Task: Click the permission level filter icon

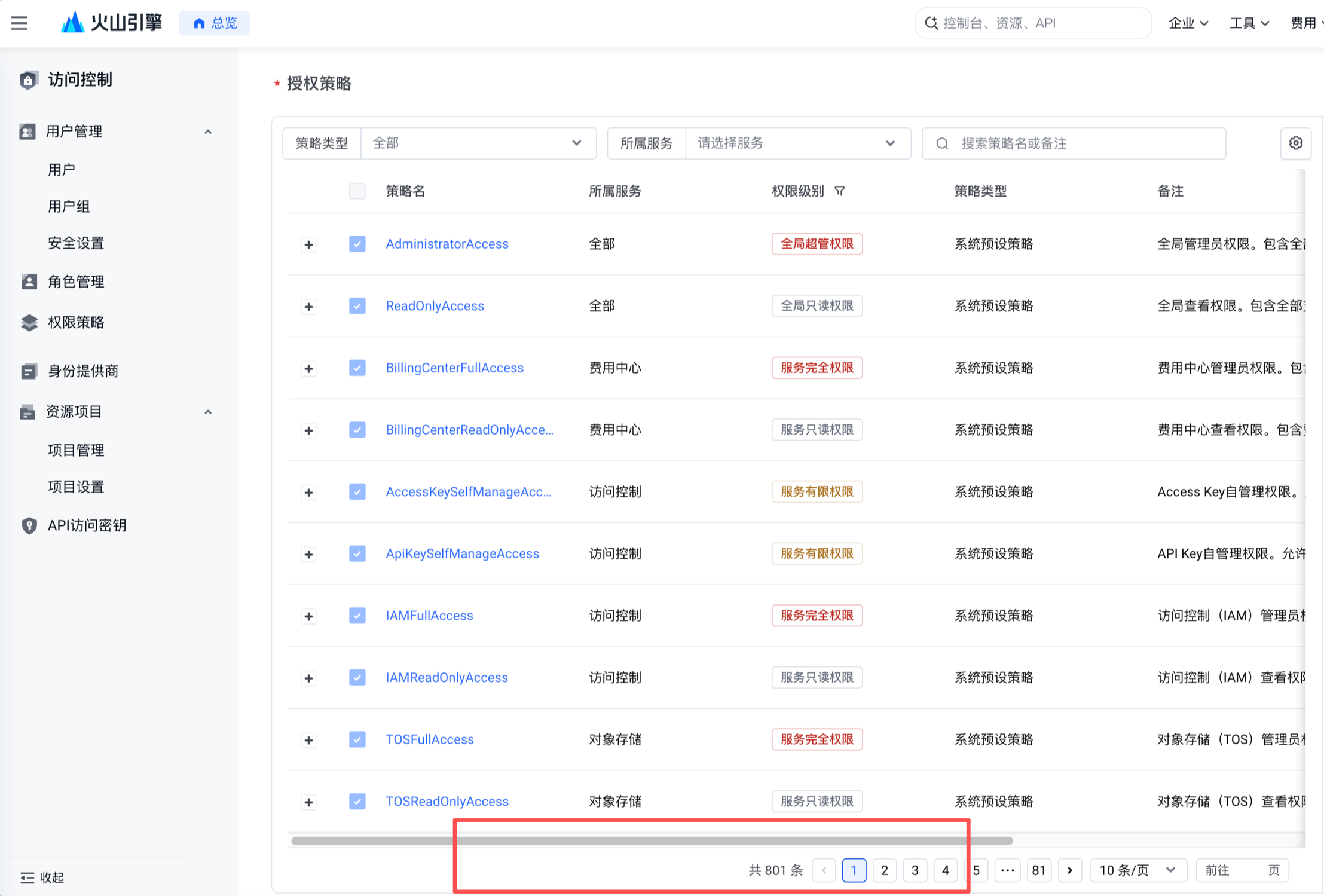Action: tap(840, 191)
